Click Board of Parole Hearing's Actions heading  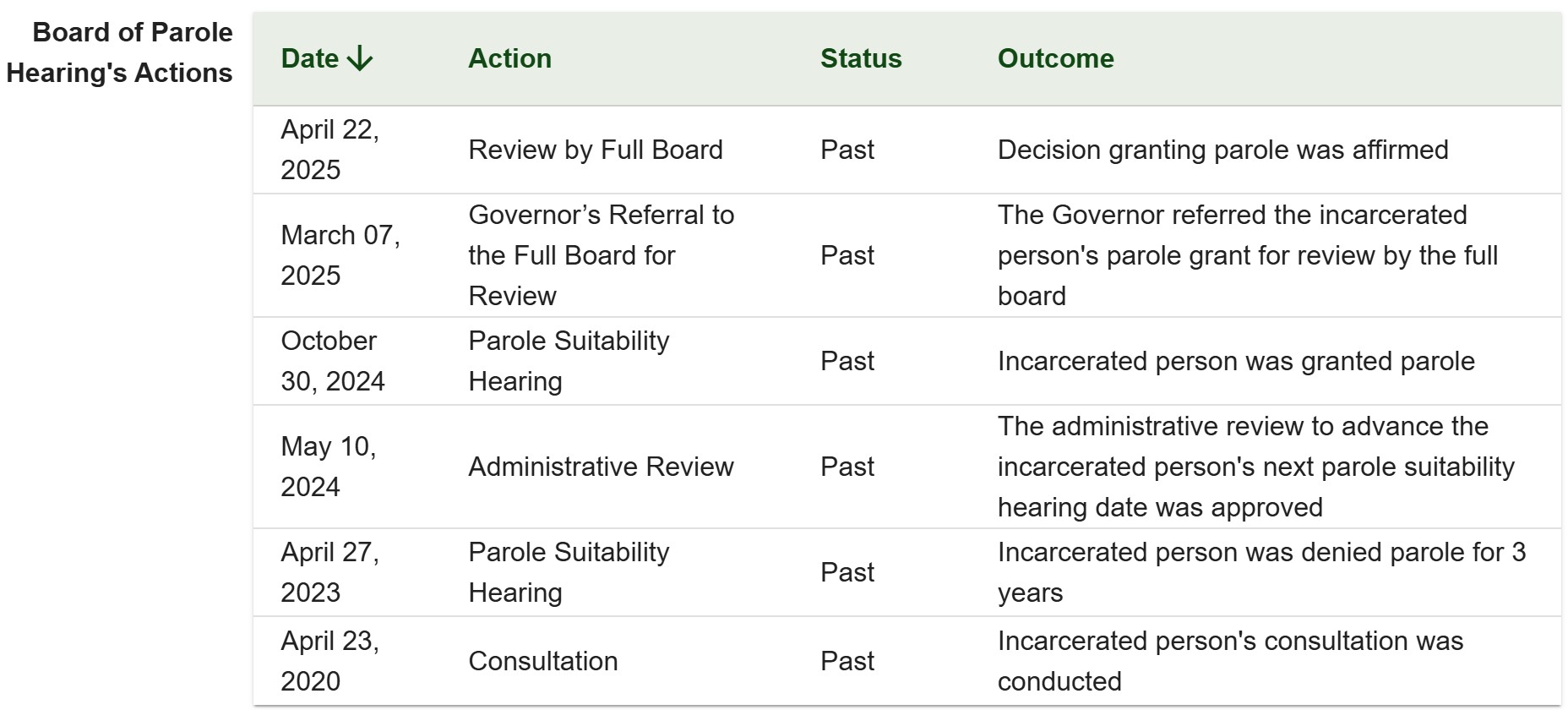pyautogui.click(x=120, y=52)
